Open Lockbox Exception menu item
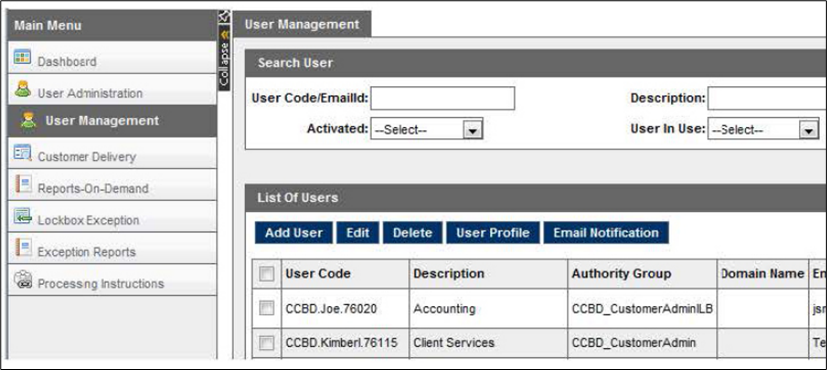Image resolution: width=827 pixels, height=370 pixels. click(112, 216)
